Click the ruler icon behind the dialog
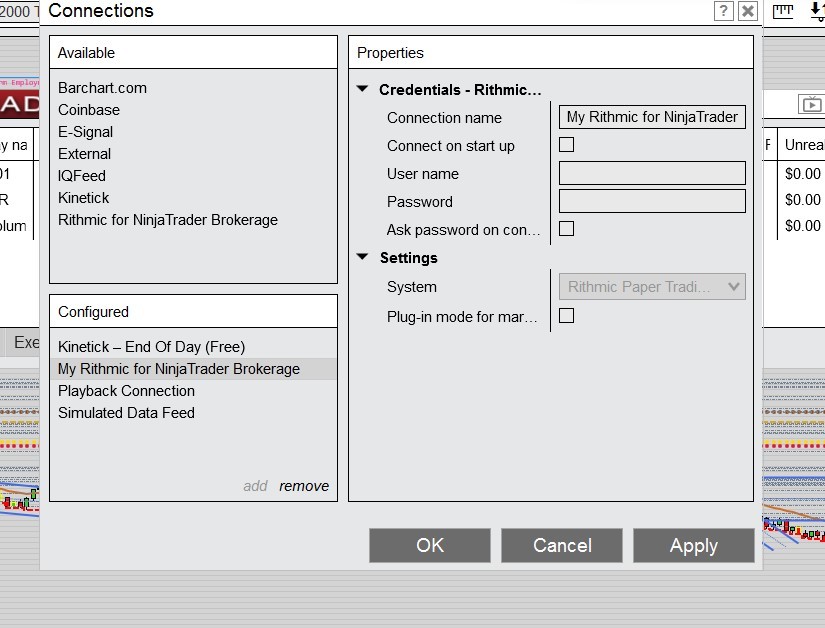 coord(782,11)
